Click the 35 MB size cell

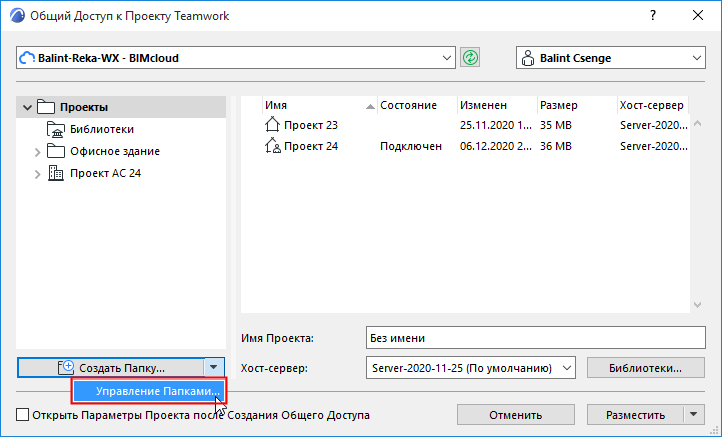556,125
